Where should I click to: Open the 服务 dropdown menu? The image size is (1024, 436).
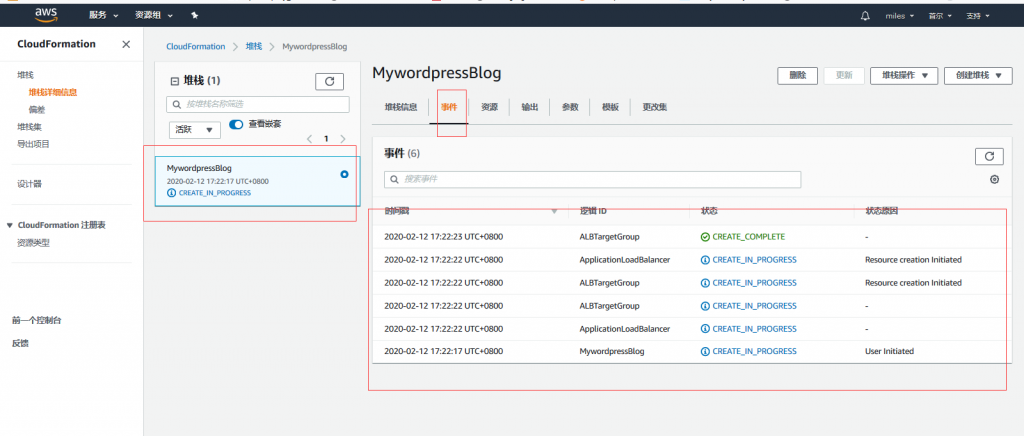click(x=104, y=15)
